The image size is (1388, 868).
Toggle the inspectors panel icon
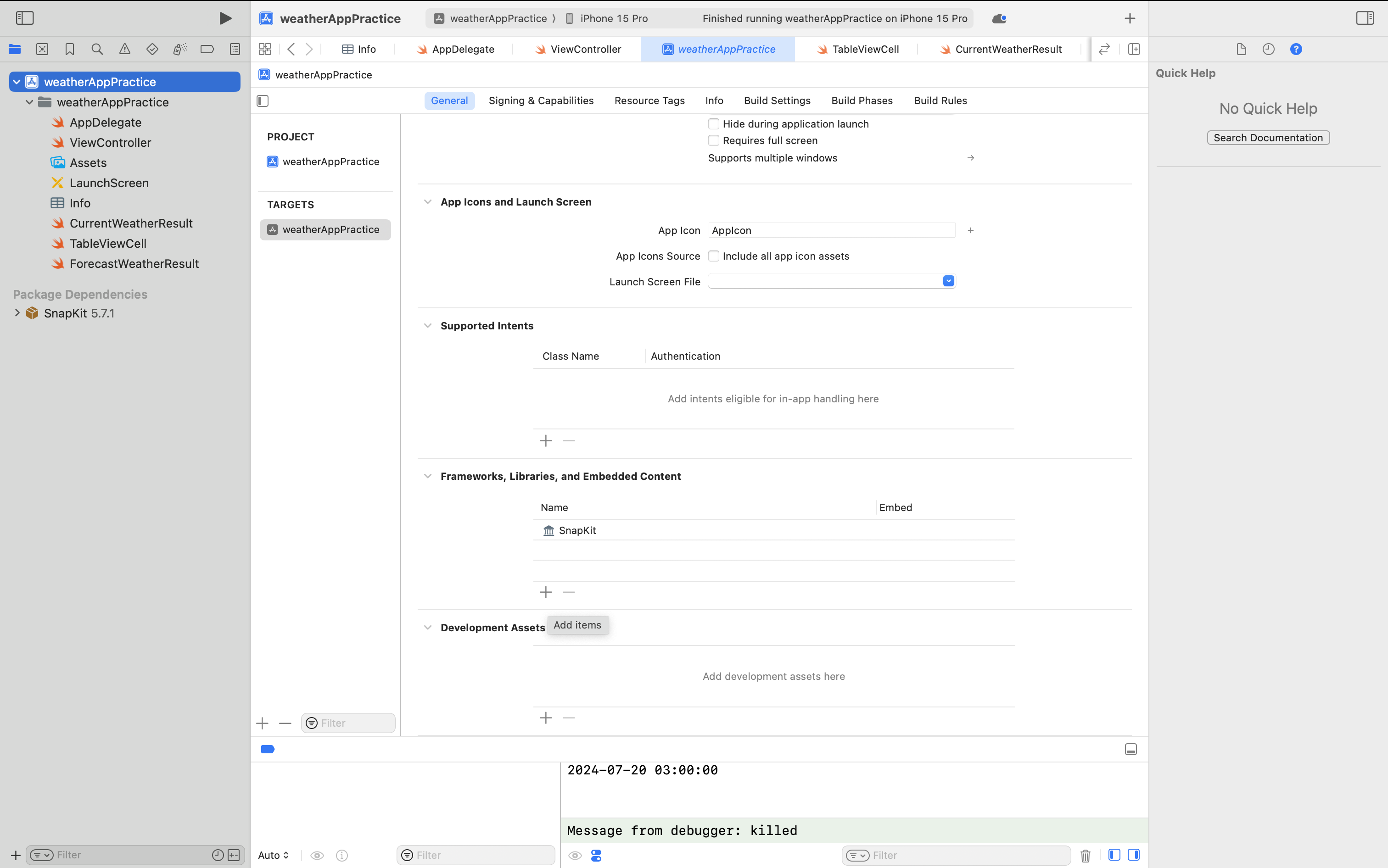coord(1365,18)
